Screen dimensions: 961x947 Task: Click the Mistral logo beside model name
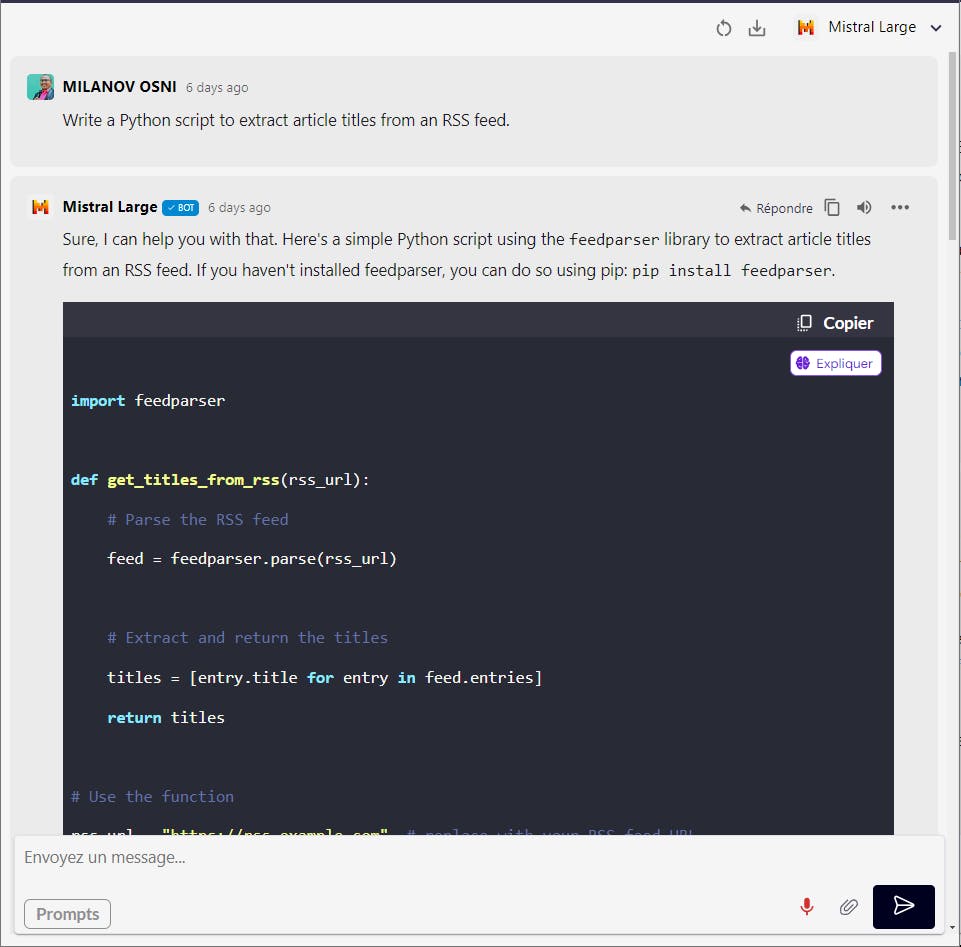coord(806,28)
